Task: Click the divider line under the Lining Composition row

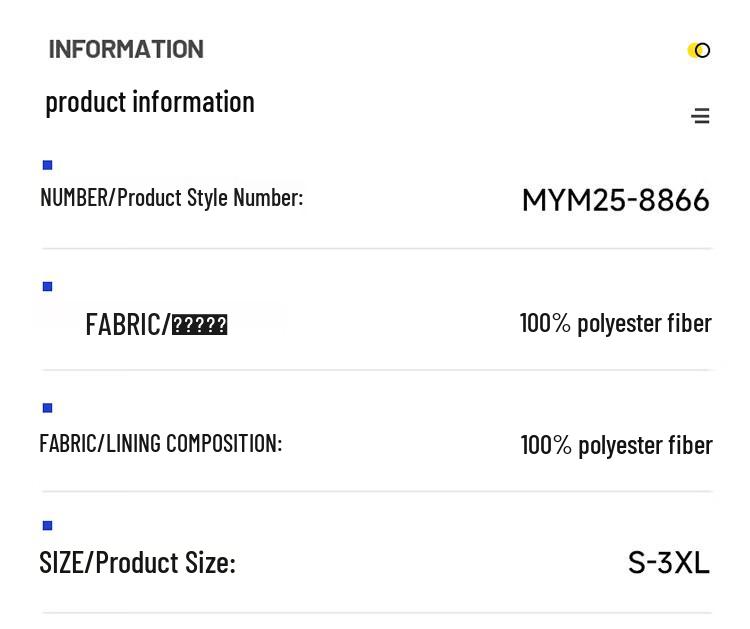Action: click(x=376, y=491)
